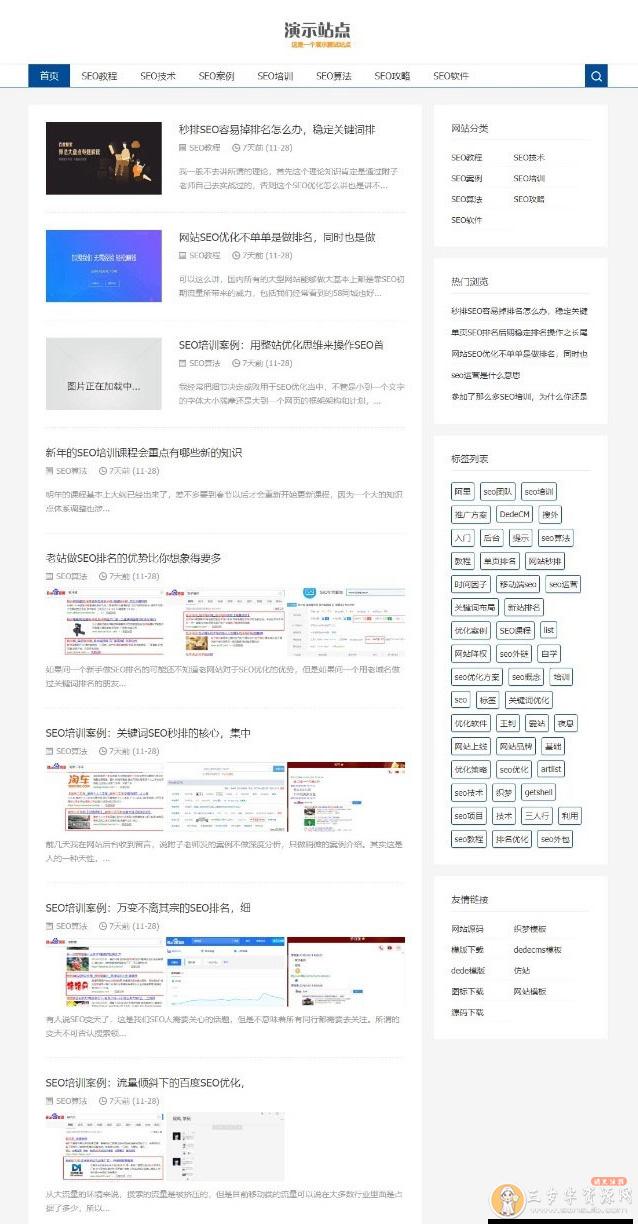Image resolution: width=638 pixels, height=1224 pixels.
Task: Click the getshell tag
Action: [x=538, y=792]
